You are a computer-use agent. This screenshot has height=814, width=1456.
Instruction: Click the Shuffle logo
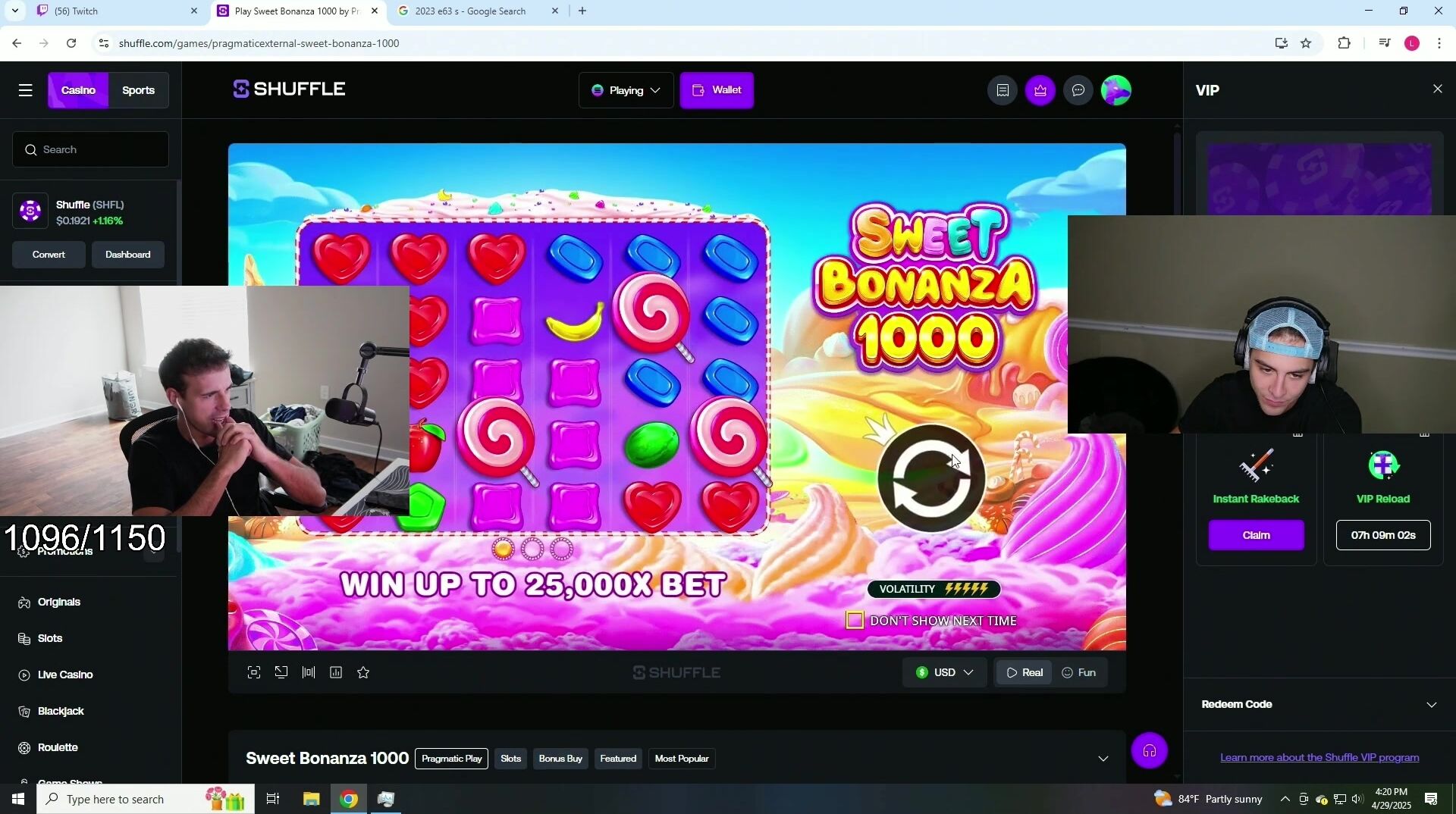(289, 89)
